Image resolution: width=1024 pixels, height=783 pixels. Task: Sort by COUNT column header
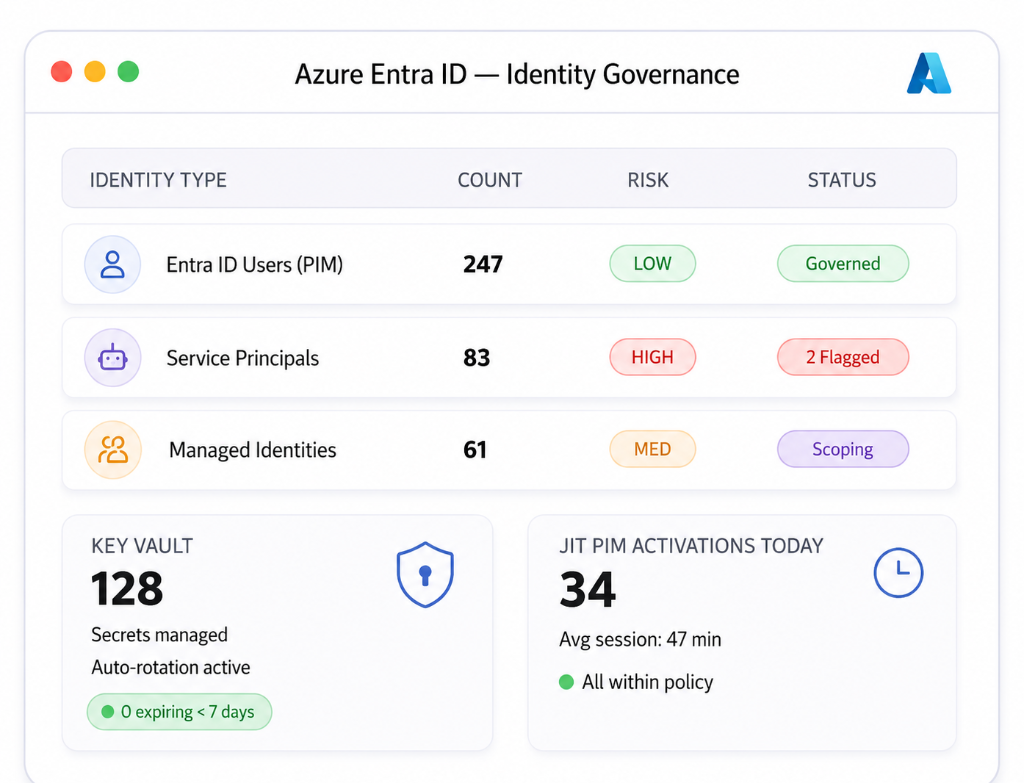point(490,180)
